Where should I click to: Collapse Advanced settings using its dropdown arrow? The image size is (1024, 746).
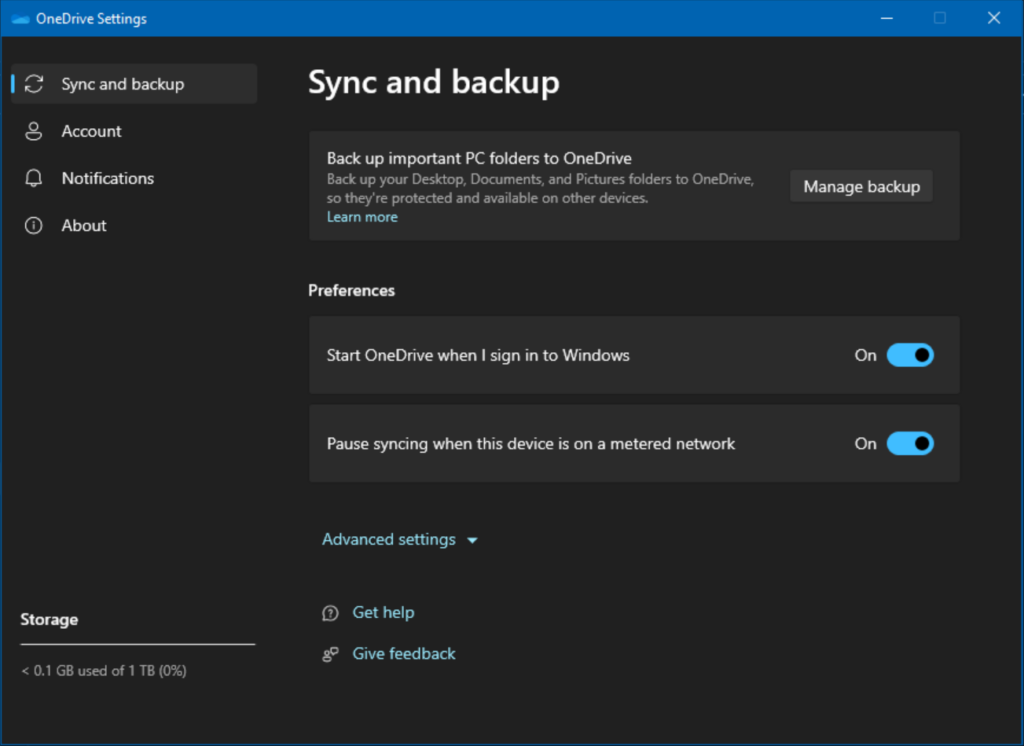pyautogui.click(x=471, y=539)
